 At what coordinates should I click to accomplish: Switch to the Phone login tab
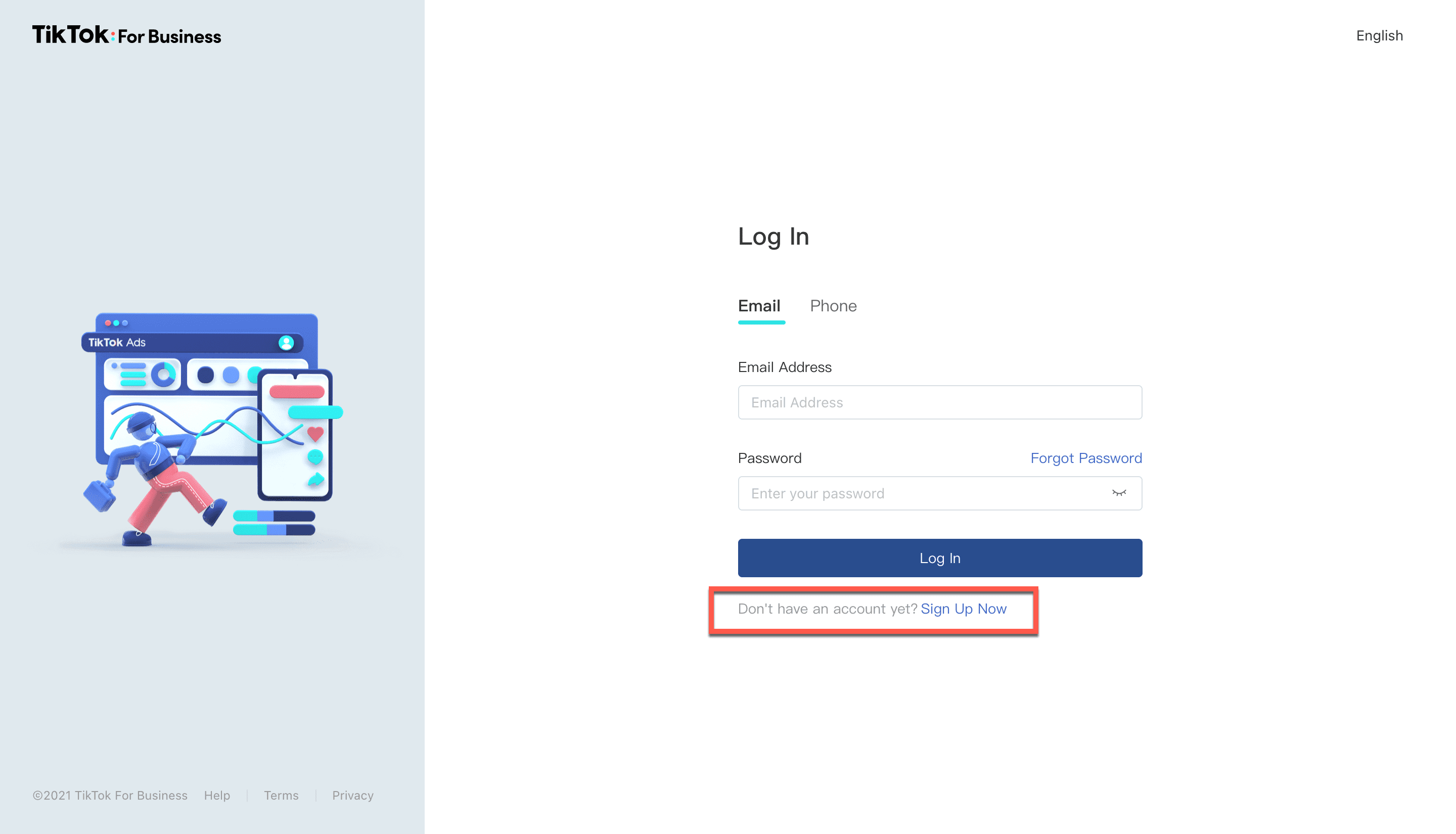833,306
